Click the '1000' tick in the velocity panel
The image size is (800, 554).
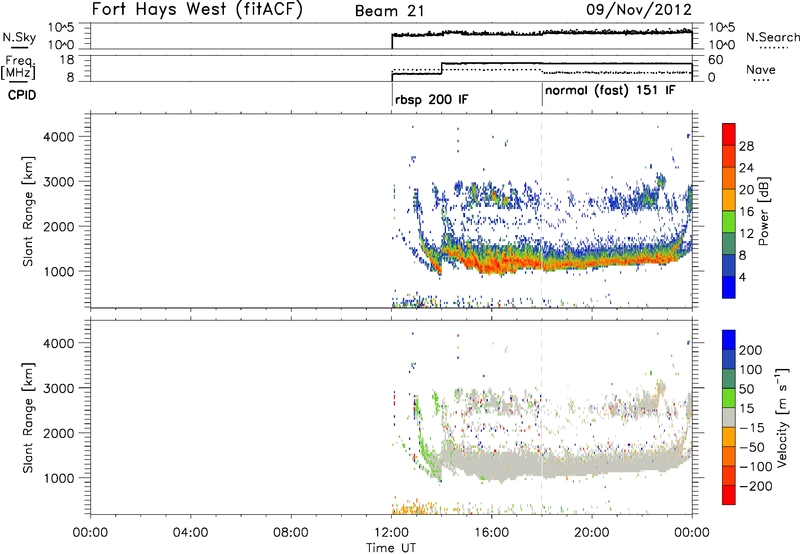(59, 478)
